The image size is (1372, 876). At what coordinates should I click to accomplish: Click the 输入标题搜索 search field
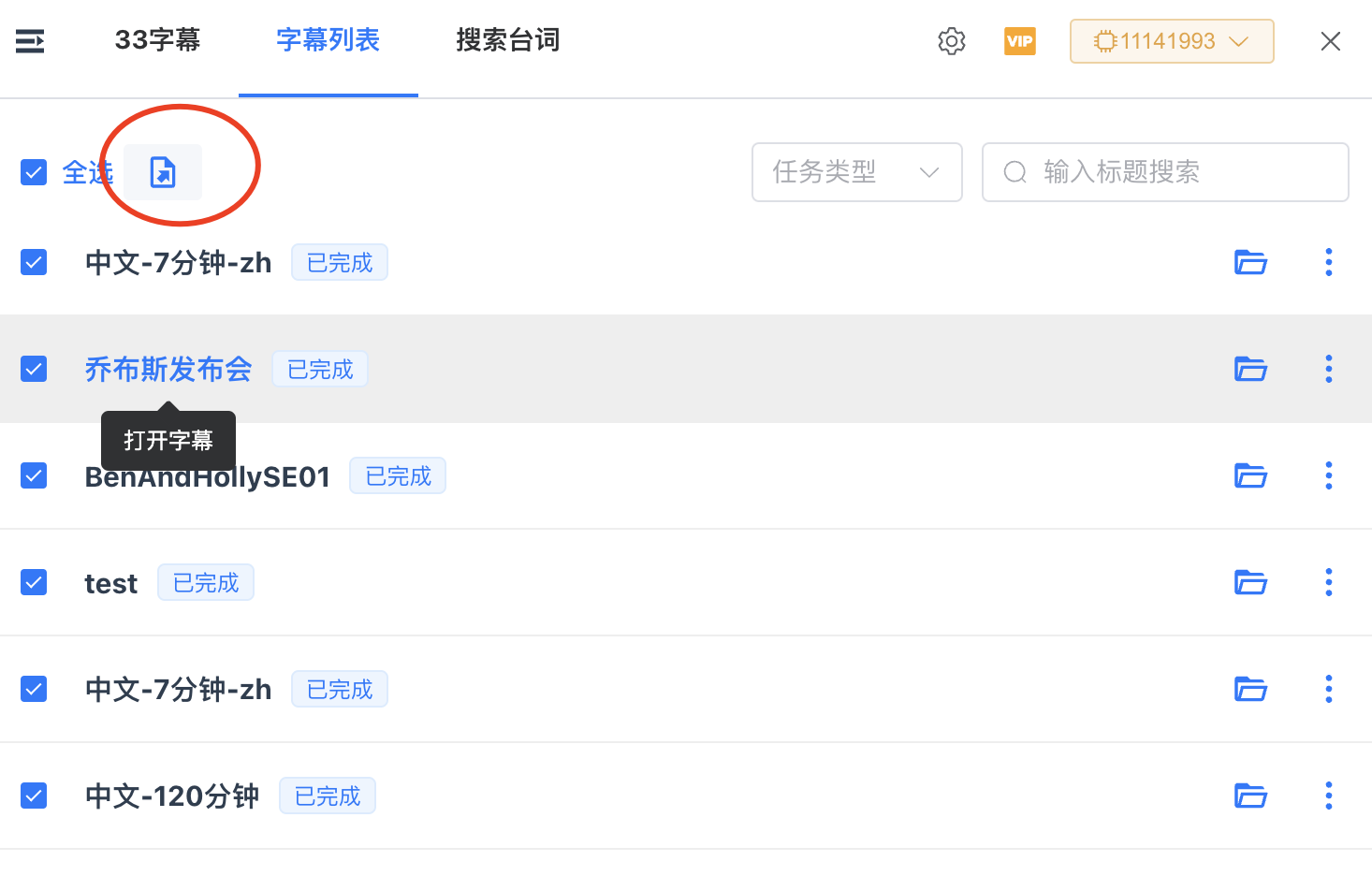[1164, 172]
